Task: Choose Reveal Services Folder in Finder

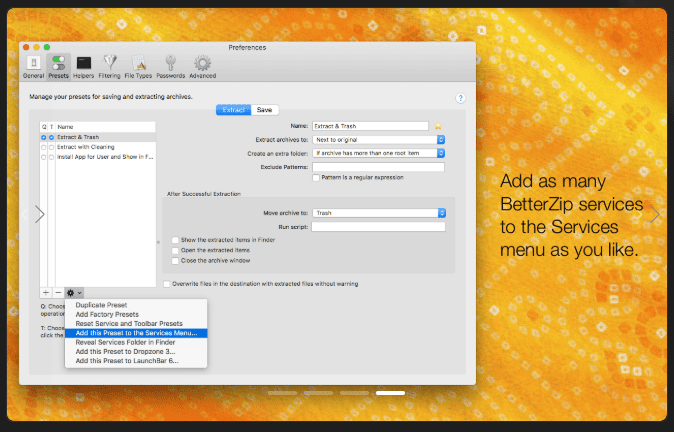Action: click(136, 343)
